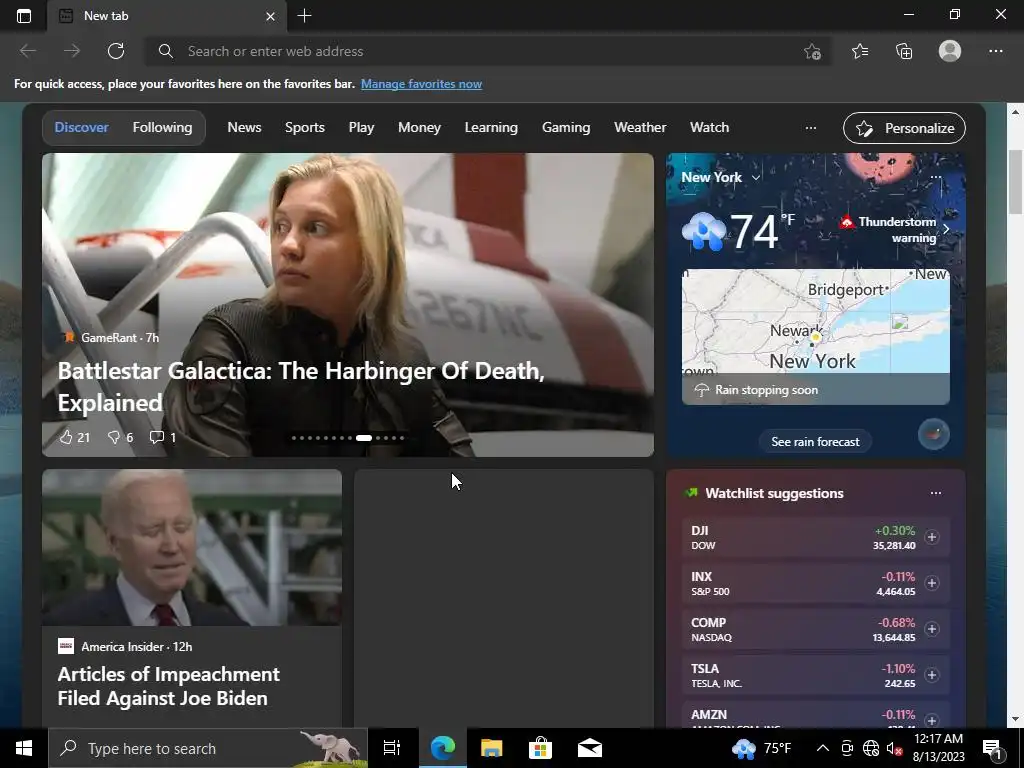The height and width of the screenshot is (768, 1024).
Task: Open the user profile avatar
Action: [x=950, y=51]
